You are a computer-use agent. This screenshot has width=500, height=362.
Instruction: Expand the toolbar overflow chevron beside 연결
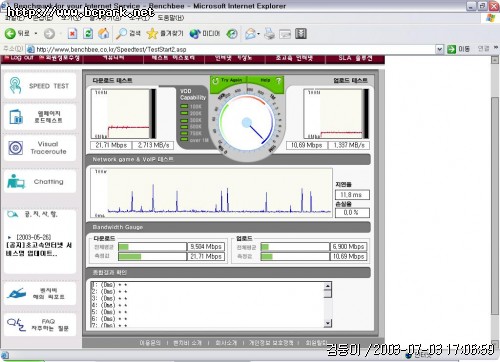[x=496, y=48]
